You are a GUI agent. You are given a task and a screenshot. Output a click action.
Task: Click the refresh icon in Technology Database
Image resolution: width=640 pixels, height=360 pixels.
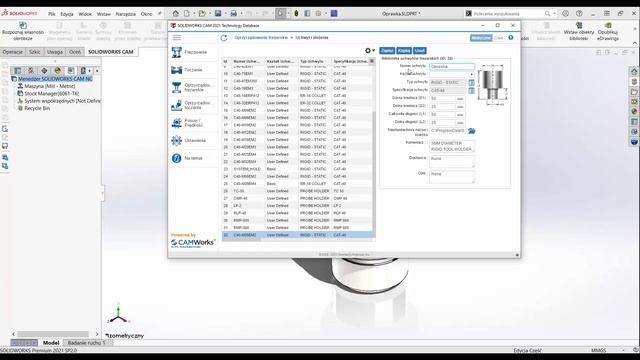(x=224, y=38)
